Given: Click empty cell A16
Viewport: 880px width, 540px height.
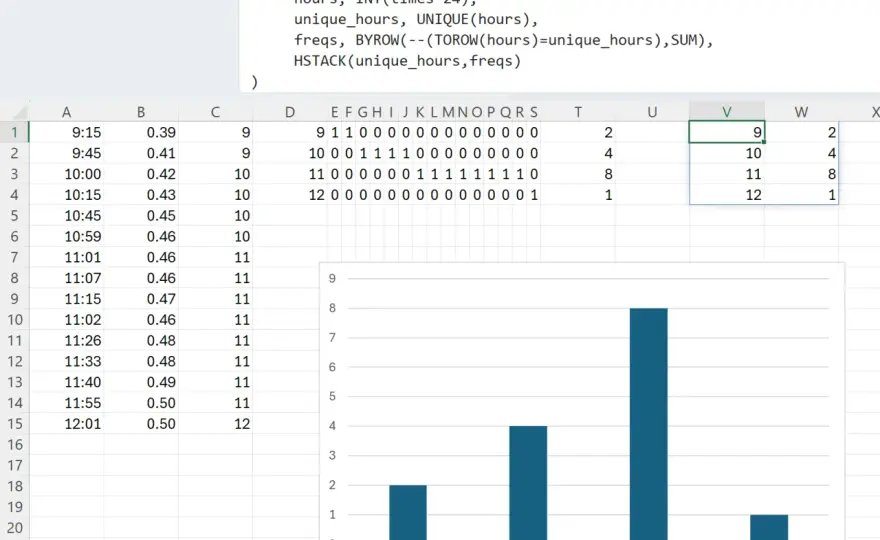Looking at the screenshot, I should pyautogui.click(x=66, y=445).
